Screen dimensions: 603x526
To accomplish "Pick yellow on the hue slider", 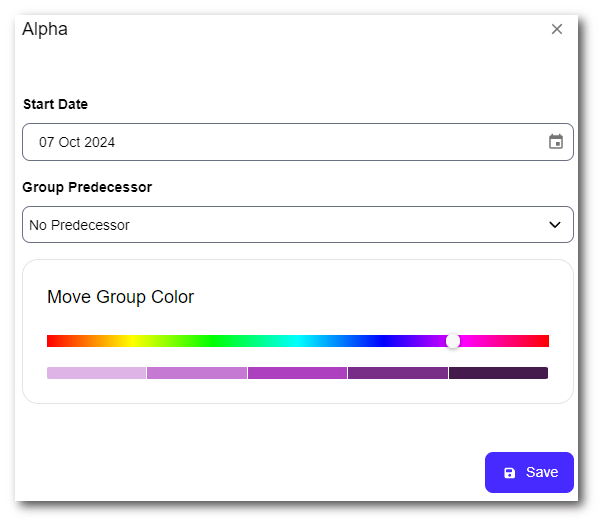I will coord(131,341).
